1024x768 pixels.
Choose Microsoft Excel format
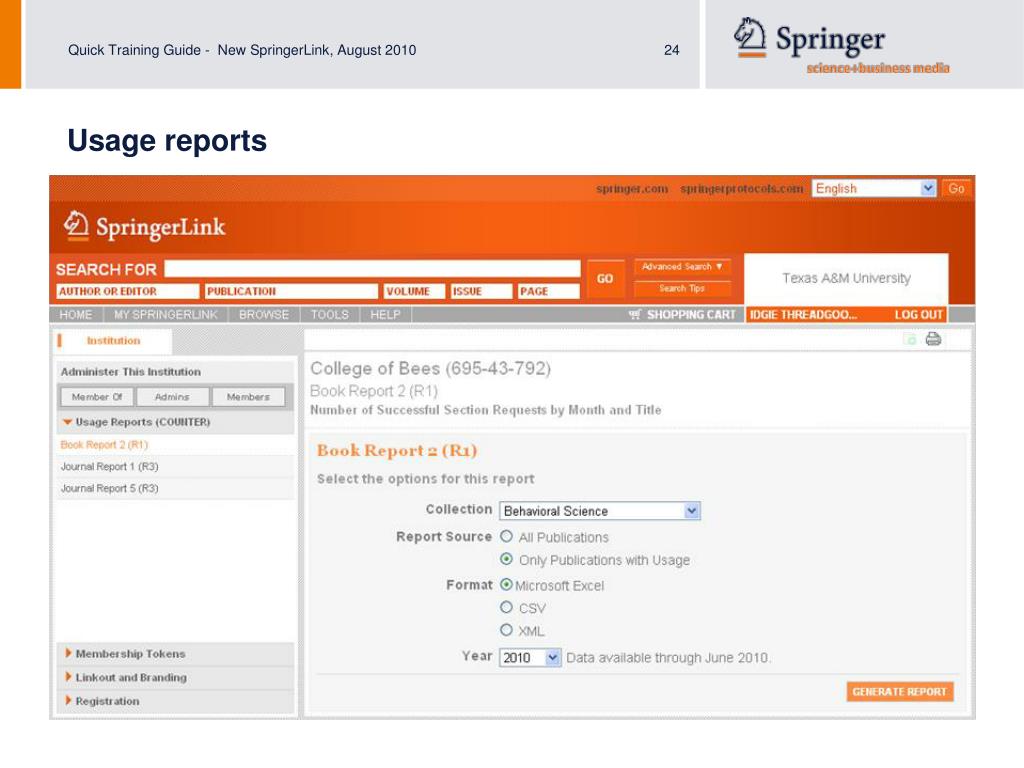(506, 584)
